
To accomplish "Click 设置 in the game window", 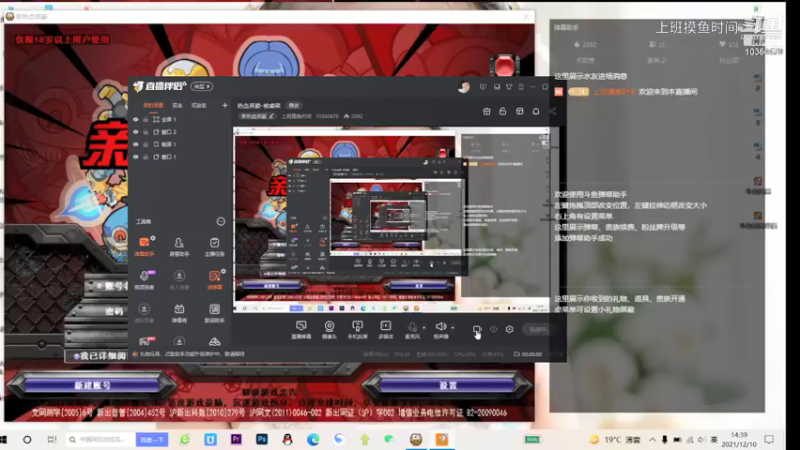I will coord(447,385).
